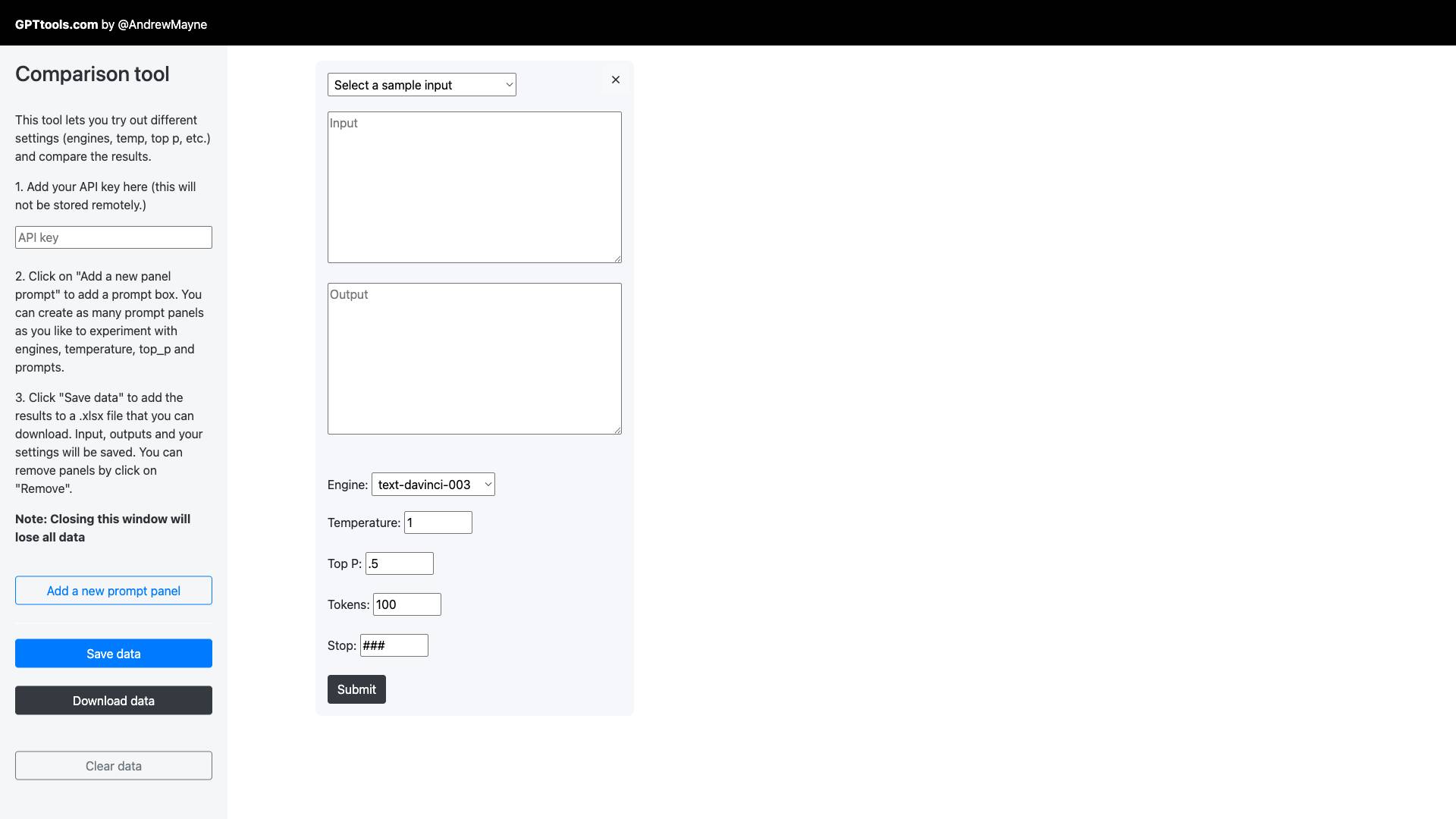The height and width of the screenshot is (819, 1456).
Task: Focus the API key field
Action: [x=114, y=237]
